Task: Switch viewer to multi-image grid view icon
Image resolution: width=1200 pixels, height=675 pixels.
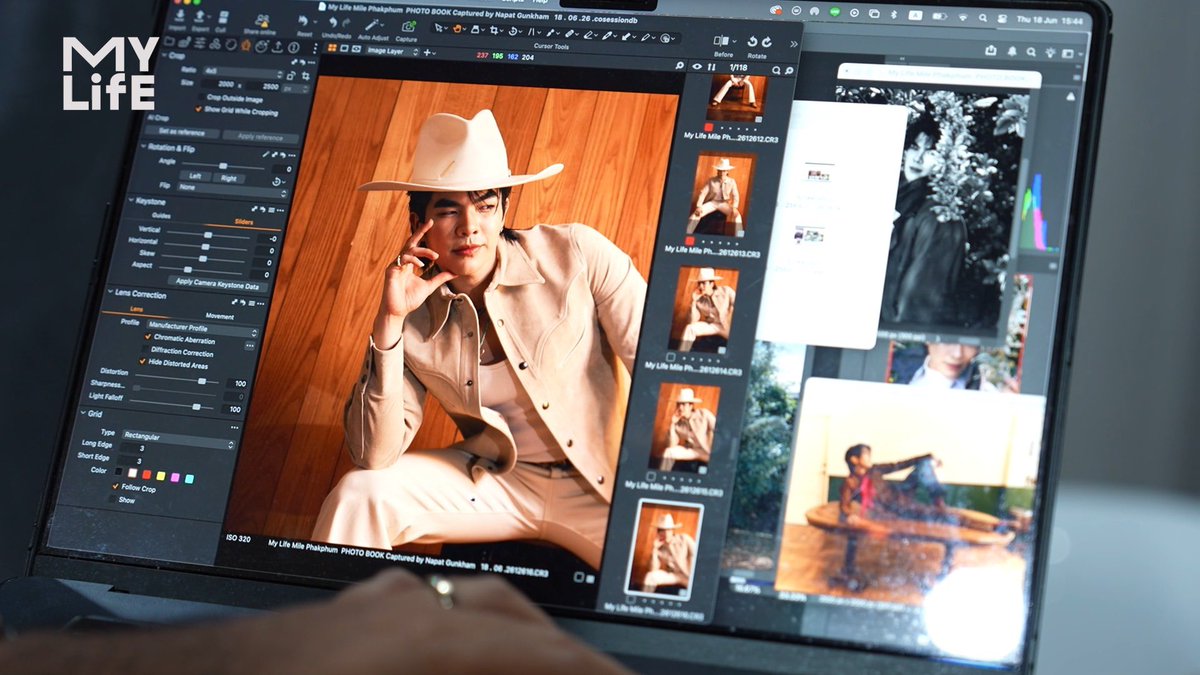Action: click(332, 48)
